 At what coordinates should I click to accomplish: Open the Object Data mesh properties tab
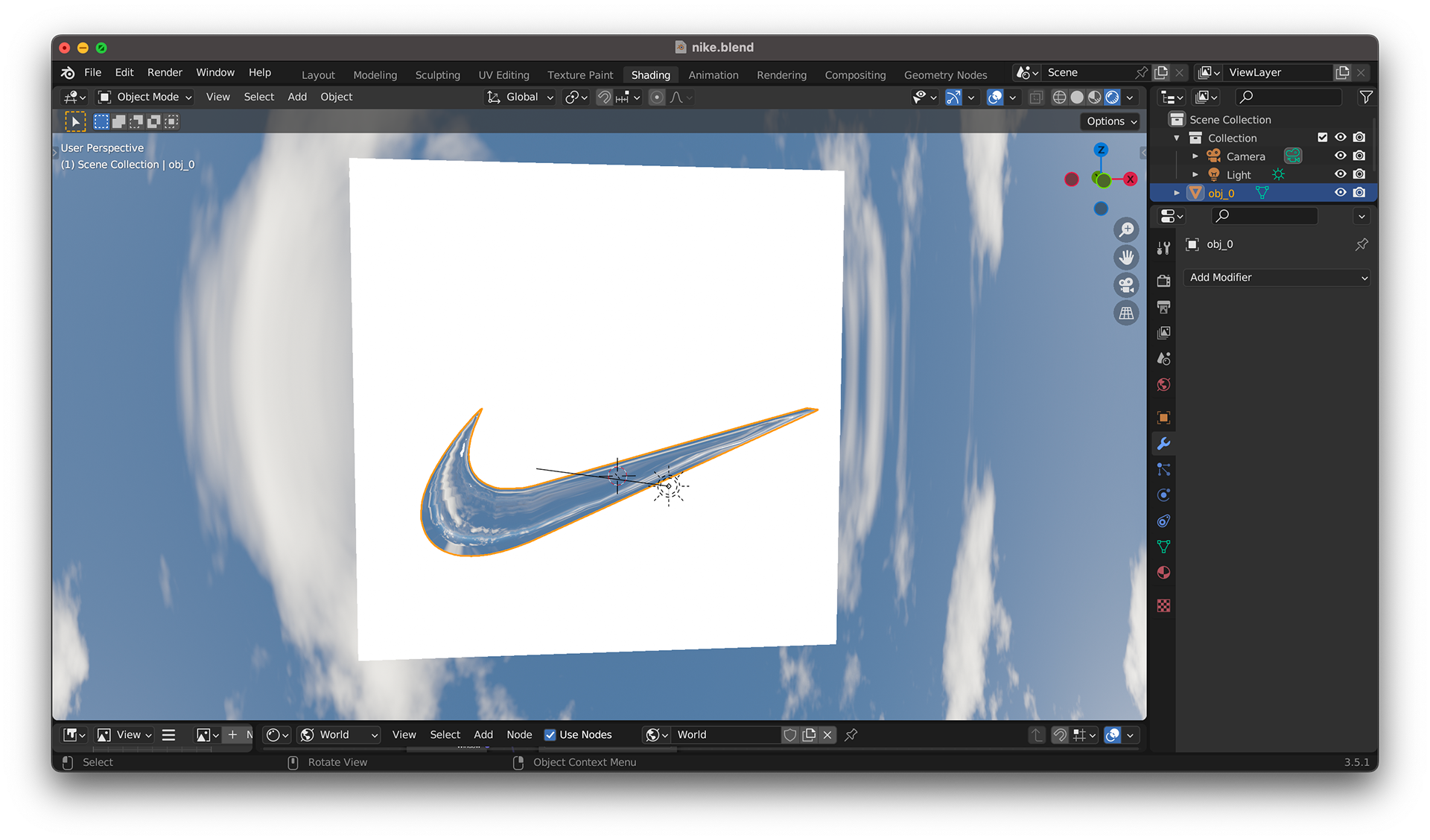coord(1163,547)
